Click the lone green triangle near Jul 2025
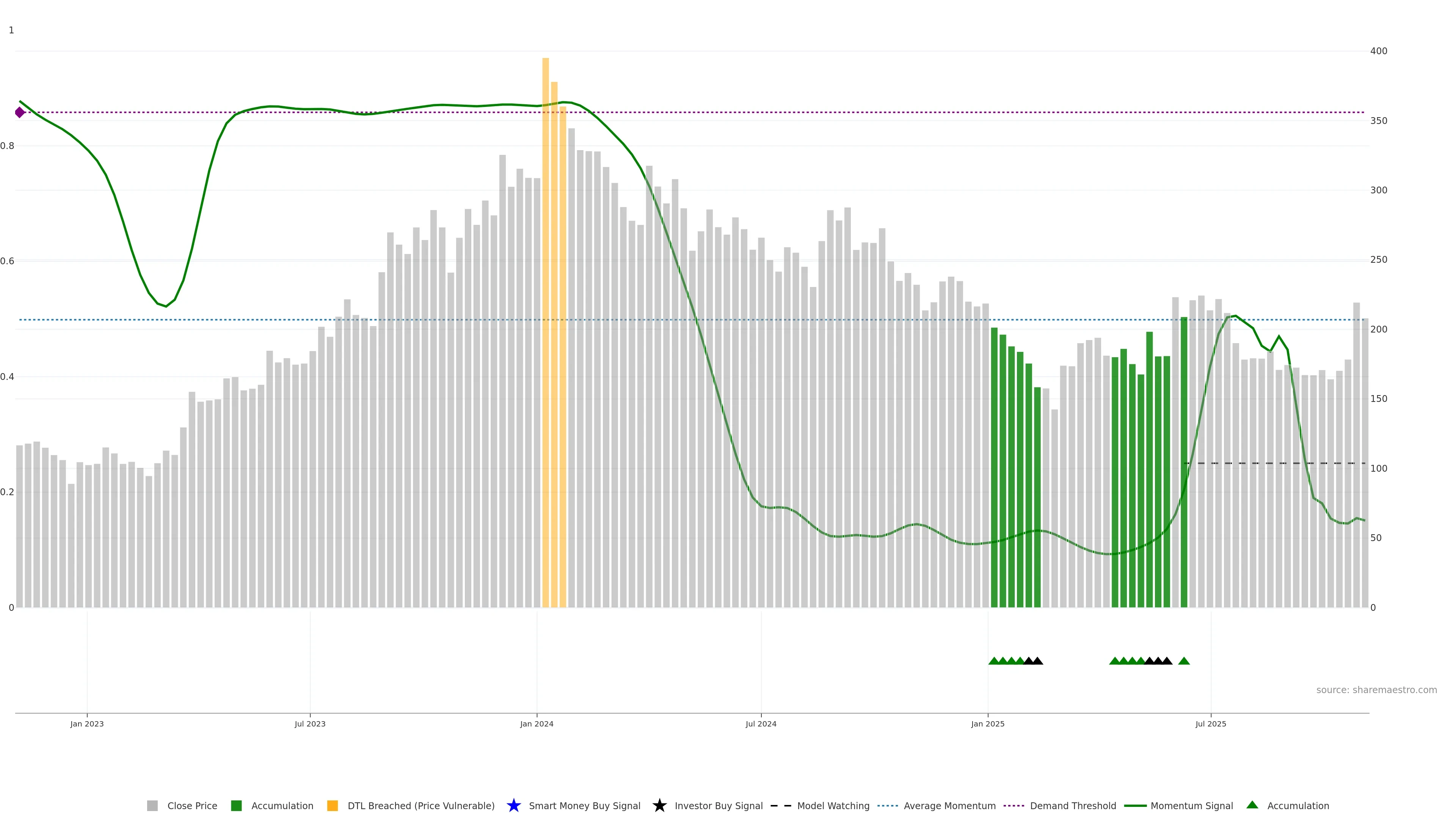This screenshot has width=1456, height=819. [x=1183, y=661]
